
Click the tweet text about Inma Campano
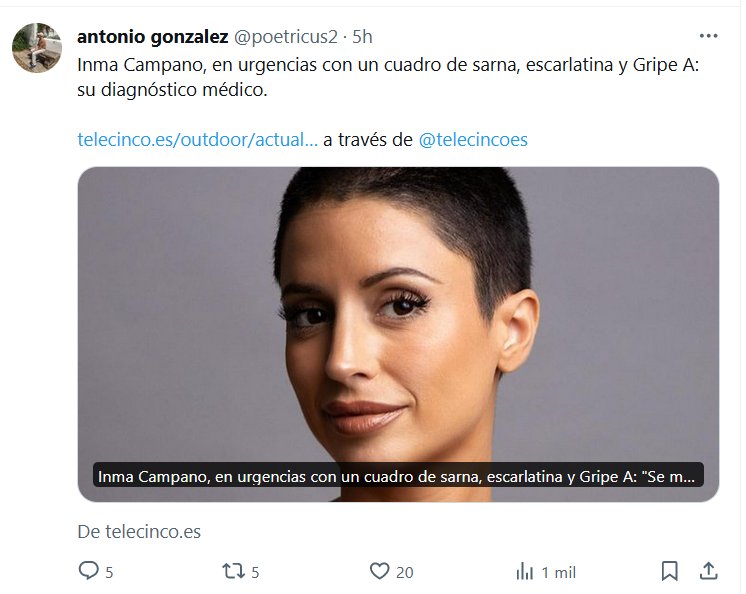388,77
